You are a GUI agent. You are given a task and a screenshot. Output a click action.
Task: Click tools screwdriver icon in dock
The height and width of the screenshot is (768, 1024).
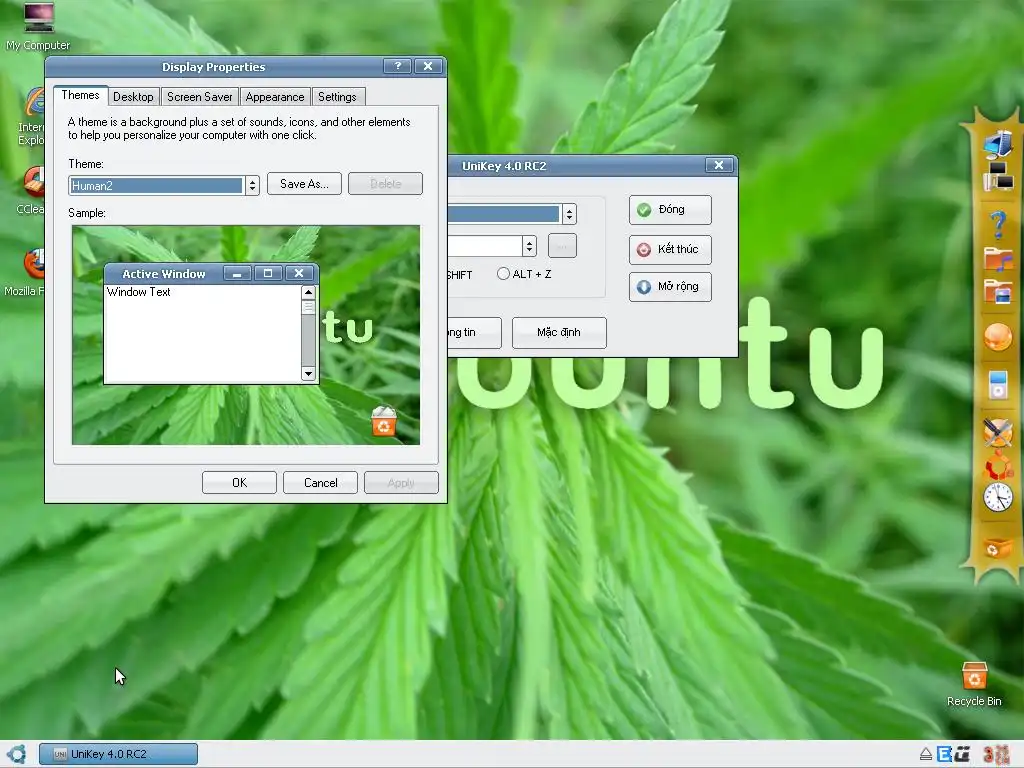tap(998, 432)
